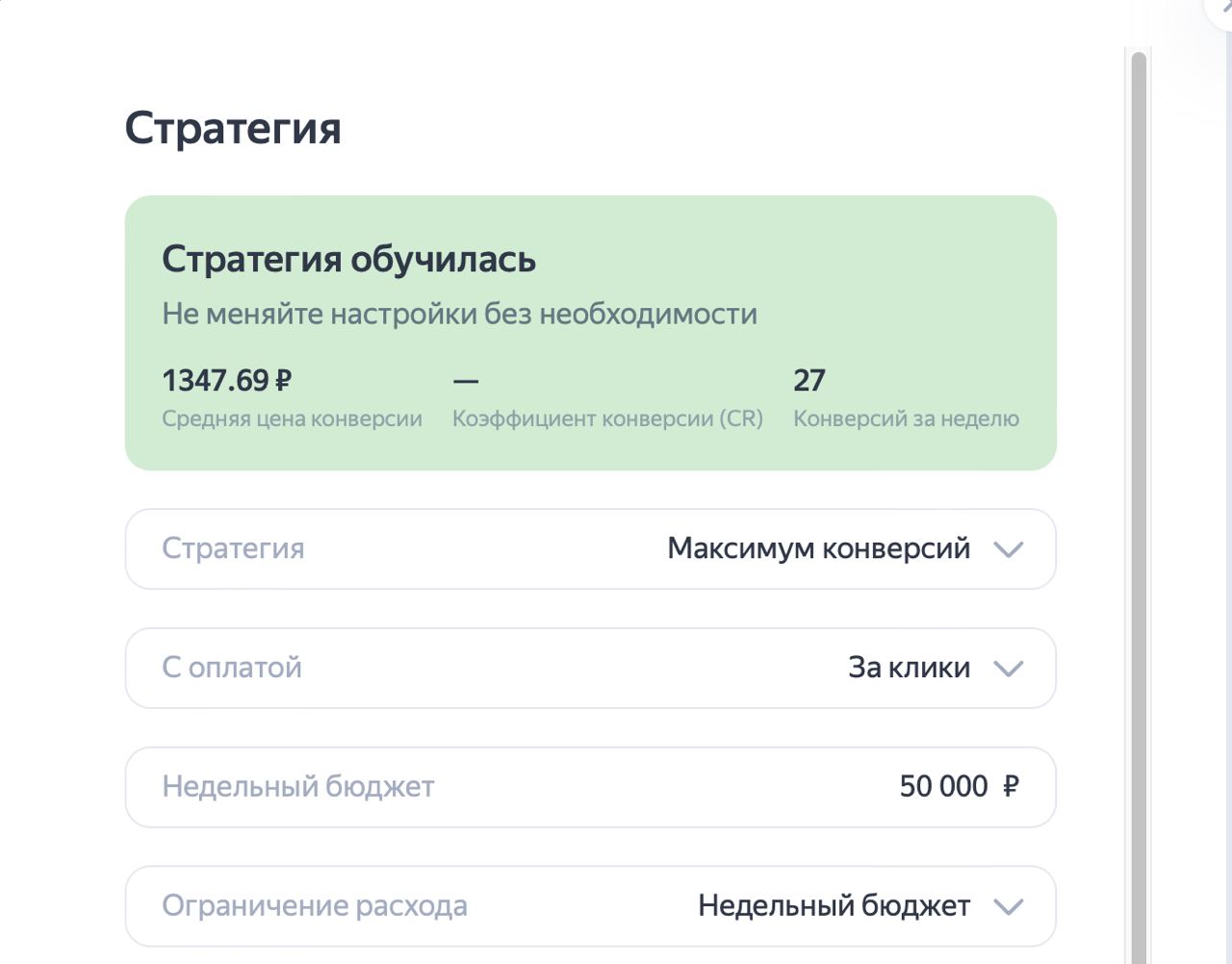Click the Средняя цена конверсии label

click(x=292, y=419)
